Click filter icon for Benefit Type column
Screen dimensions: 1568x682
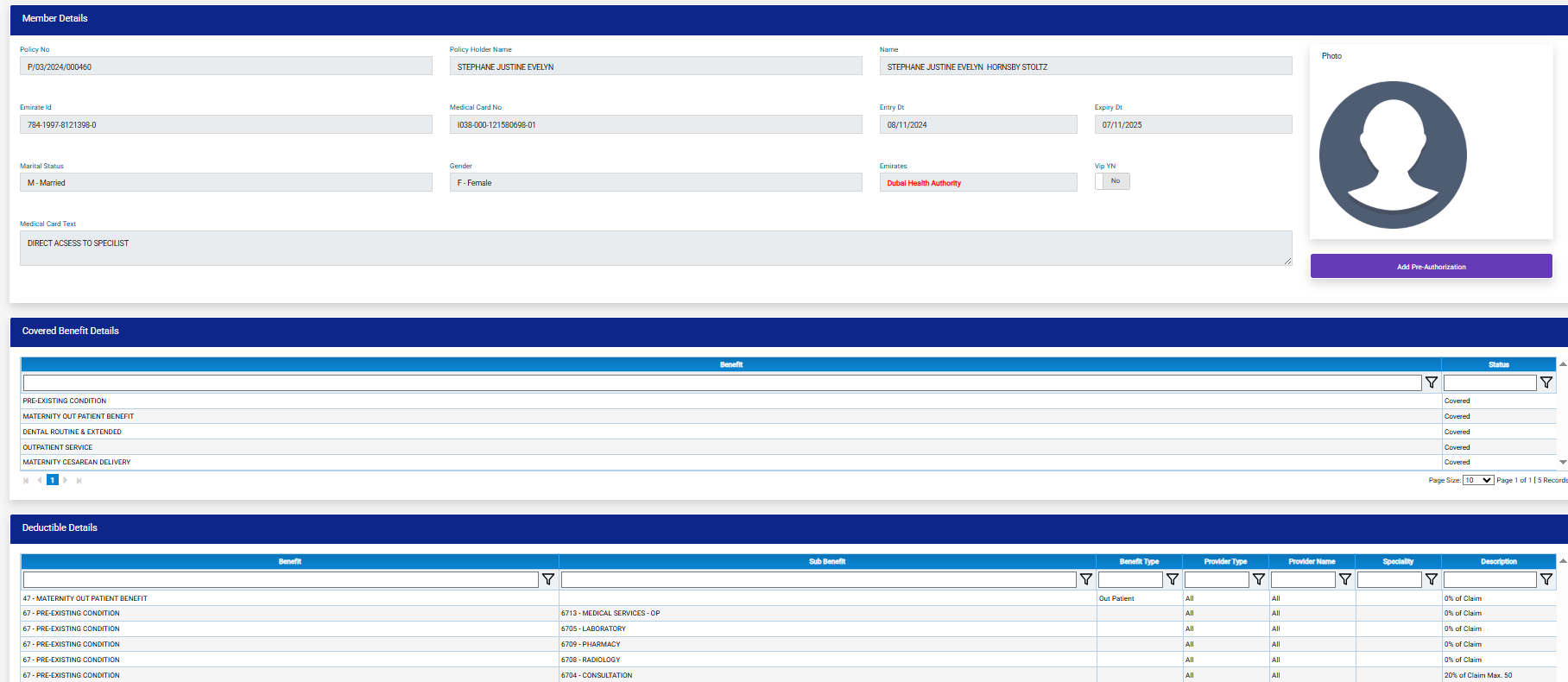coord(1172,579)
